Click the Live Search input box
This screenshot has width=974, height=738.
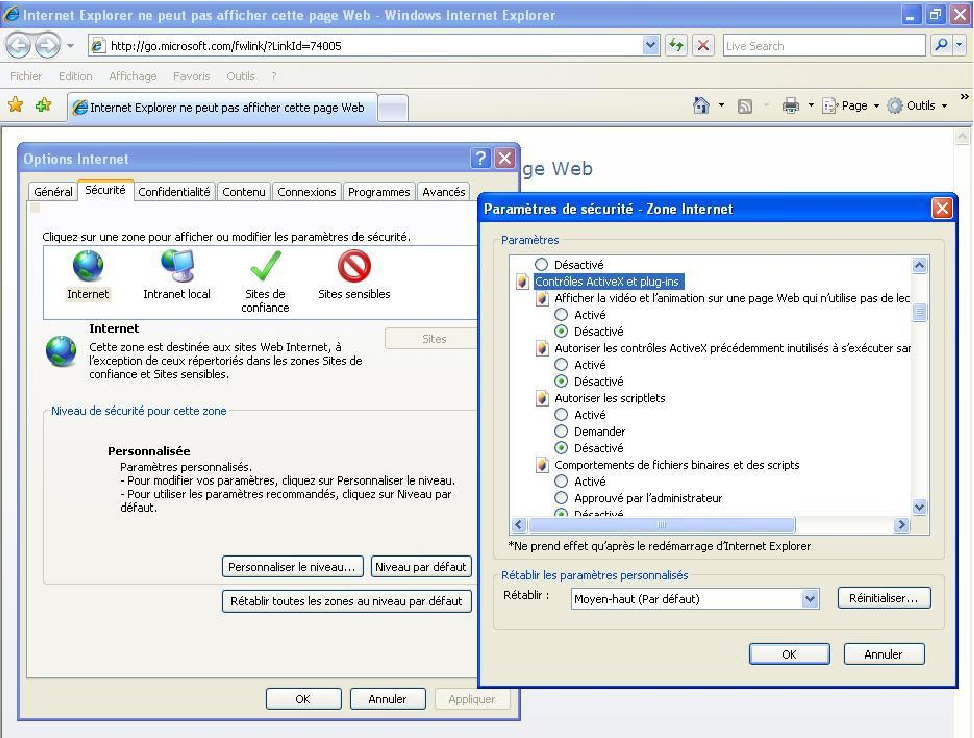click(825, 45)
